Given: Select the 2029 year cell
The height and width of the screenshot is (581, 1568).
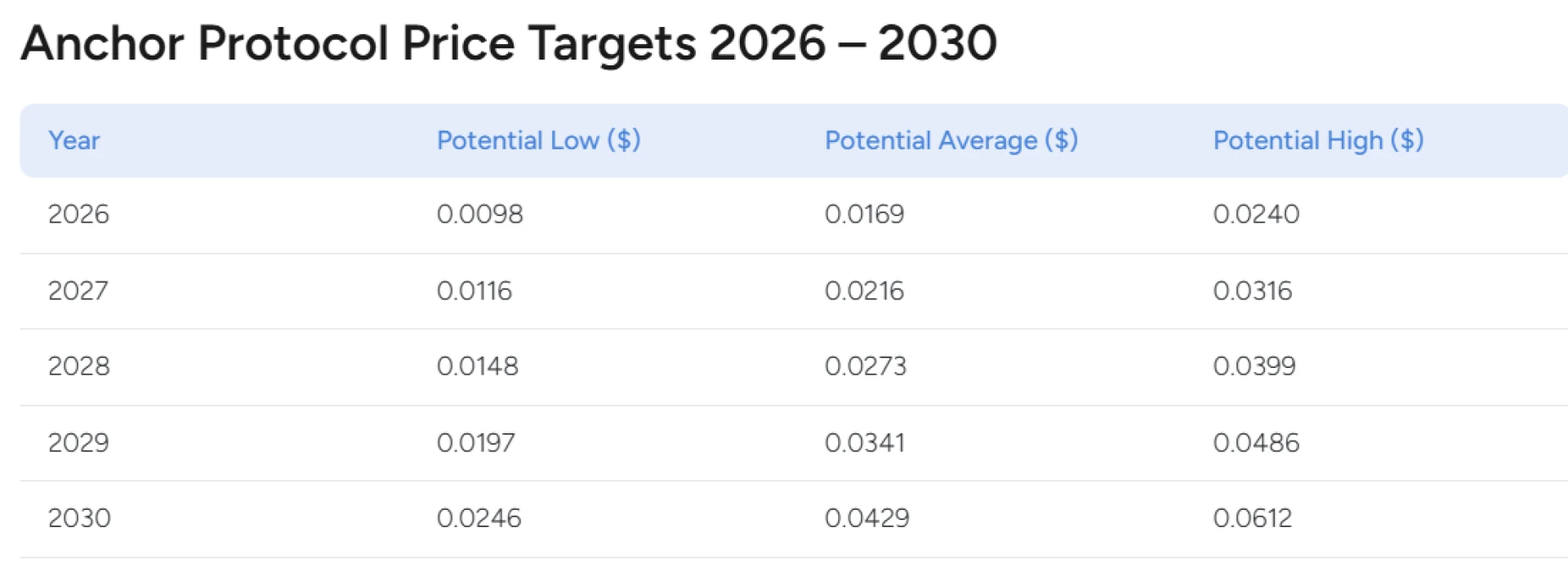Looking at the screenshot, I should 78,443.
